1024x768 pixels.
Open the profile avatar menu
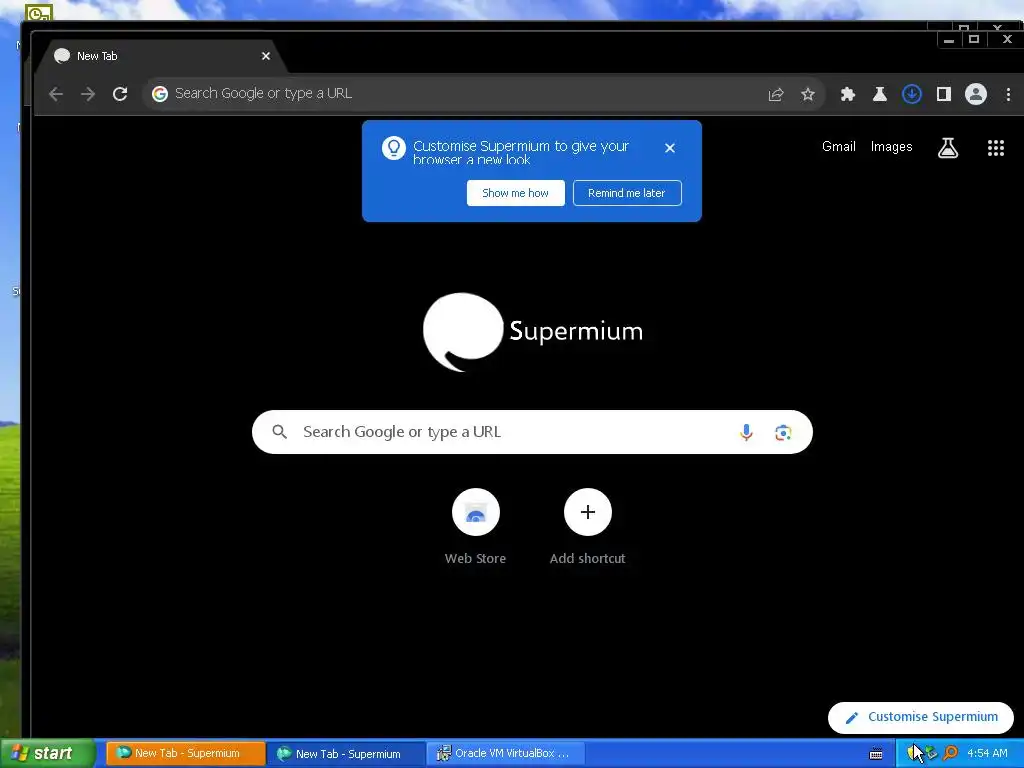[976, 94]
